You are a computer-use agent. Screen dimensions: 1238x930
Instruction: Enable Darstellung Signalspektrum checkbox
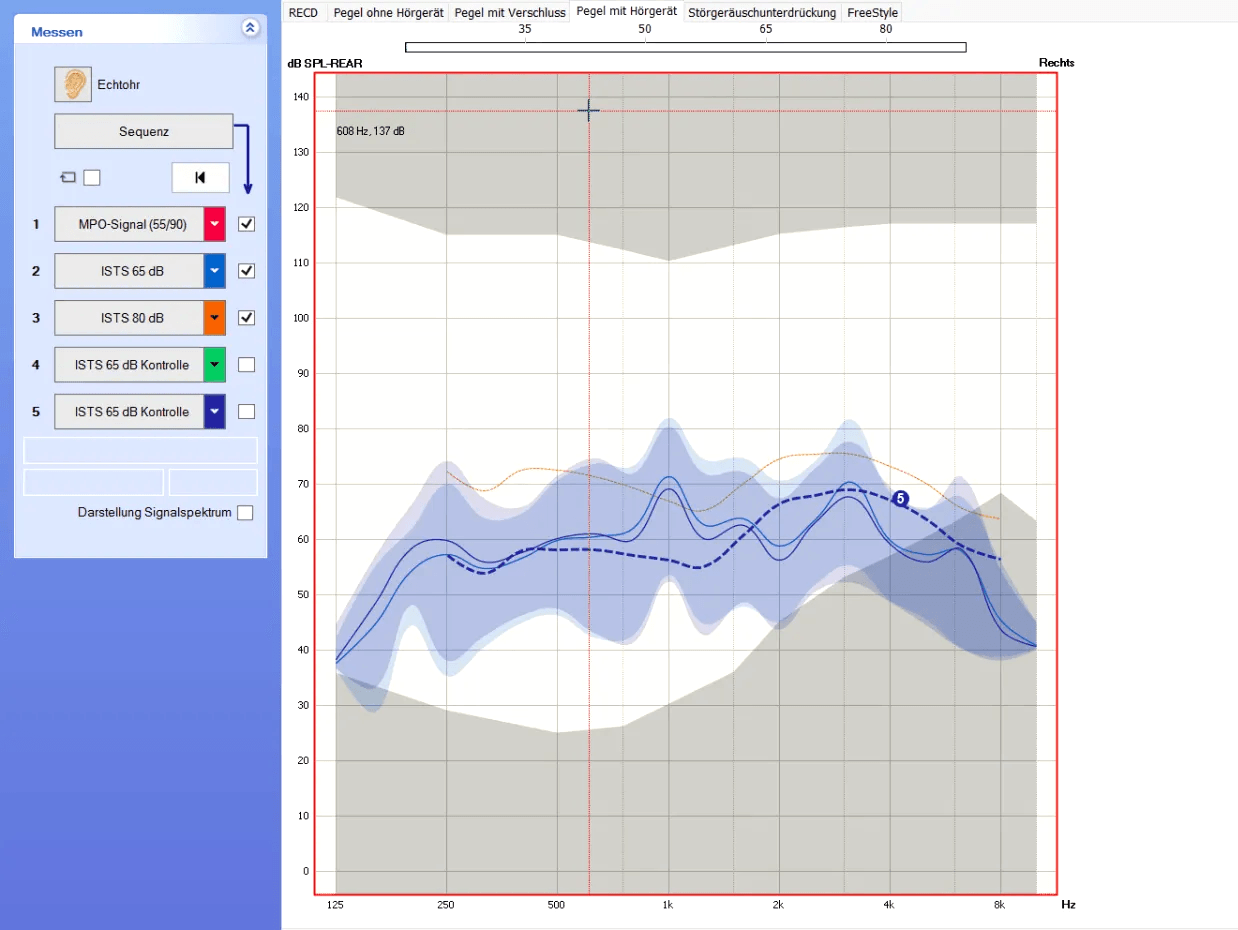pyautogui.click(x=245, y=513)
